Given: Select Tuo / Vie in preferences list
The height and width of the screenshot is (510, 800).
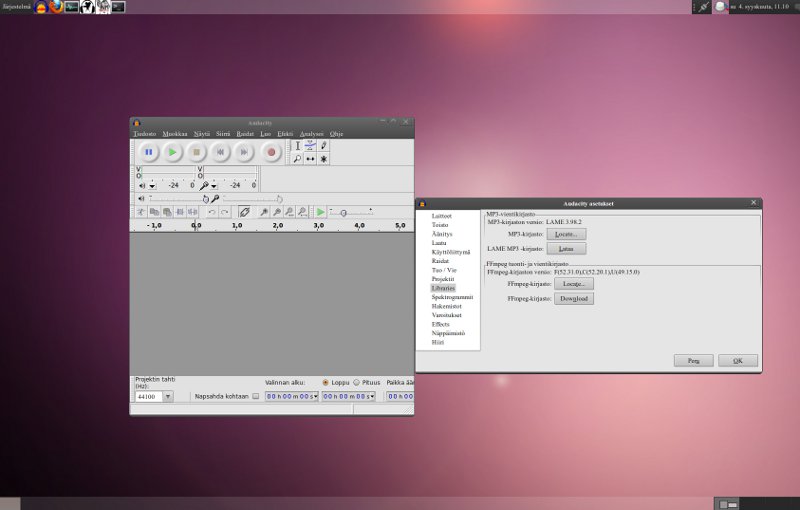Looking at the screenshot, I should point(444,270).
